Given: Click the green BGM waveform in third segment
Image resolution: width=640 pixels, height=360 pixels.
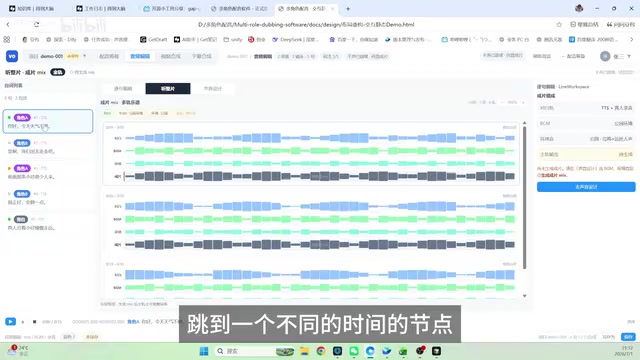Looking at the screenshot, I should point(320,287).
